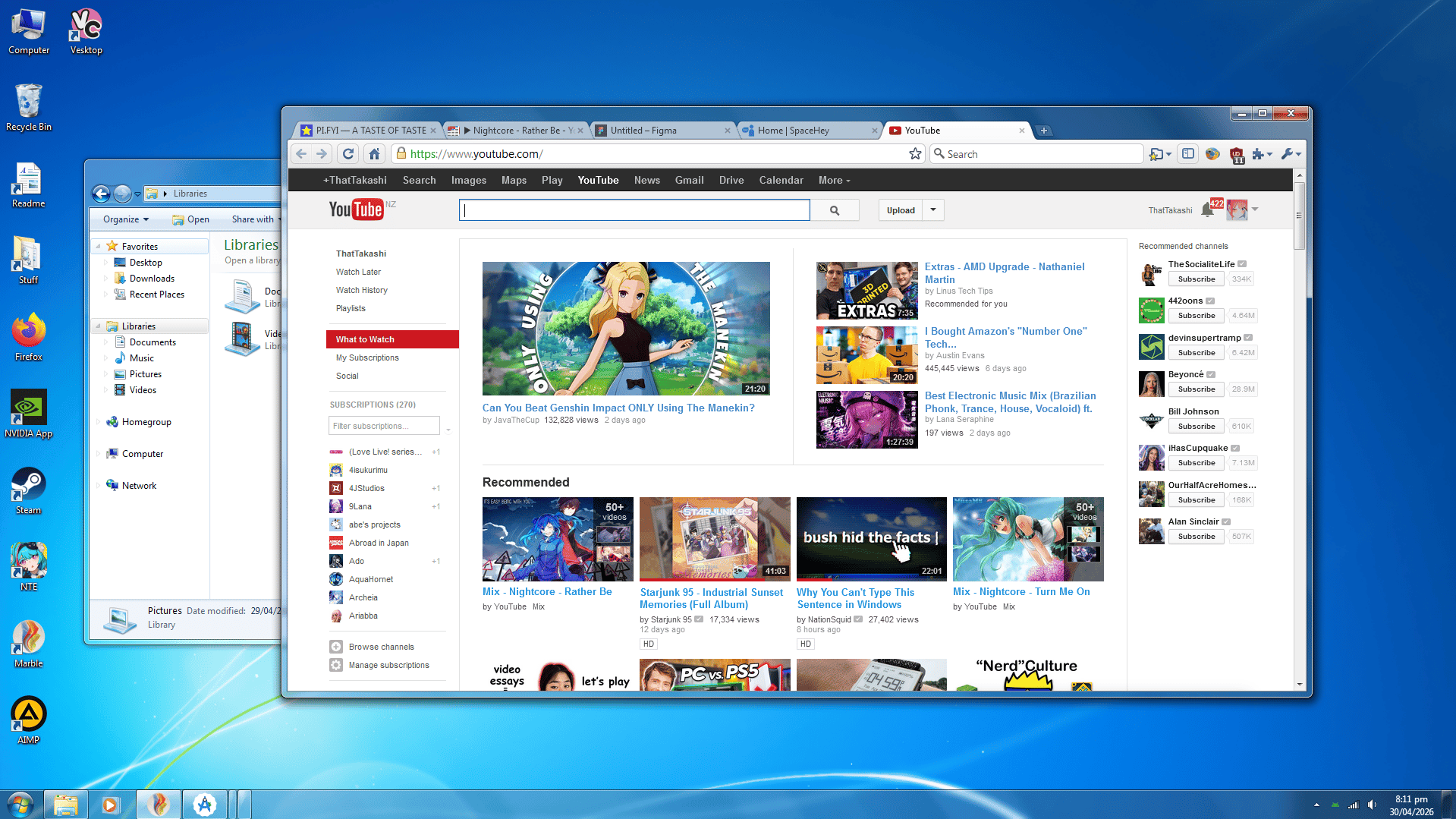Open the Vesktop desktop icon

(86, 32)
